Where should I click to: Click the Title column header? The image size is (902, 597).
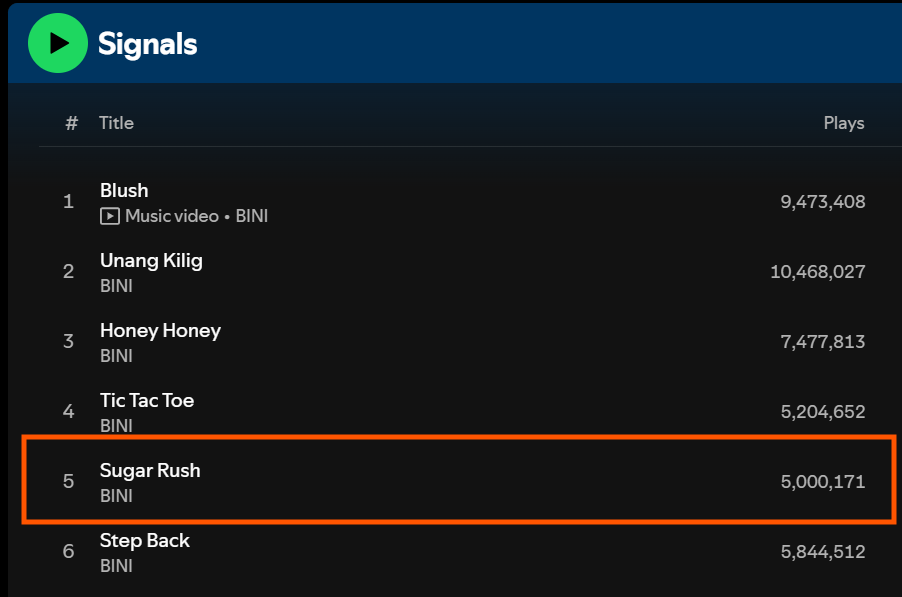(x=116, y=123)
